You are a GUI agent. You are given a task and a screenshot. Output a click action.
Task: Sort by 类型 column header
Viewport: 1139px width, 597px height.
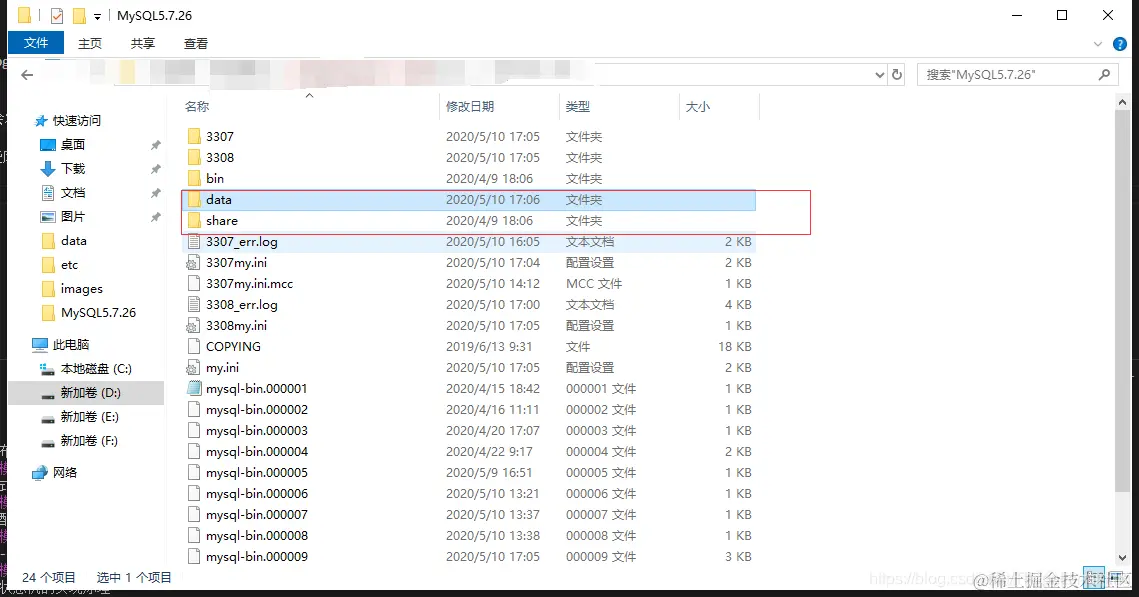click(x=578, y=107)
